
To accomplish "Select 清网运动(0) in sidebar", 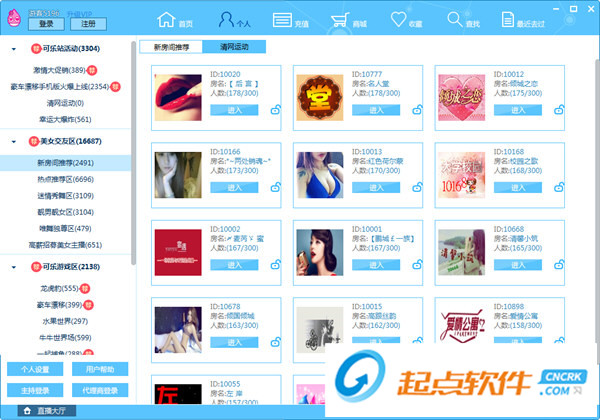I will (x=65, y=103).
